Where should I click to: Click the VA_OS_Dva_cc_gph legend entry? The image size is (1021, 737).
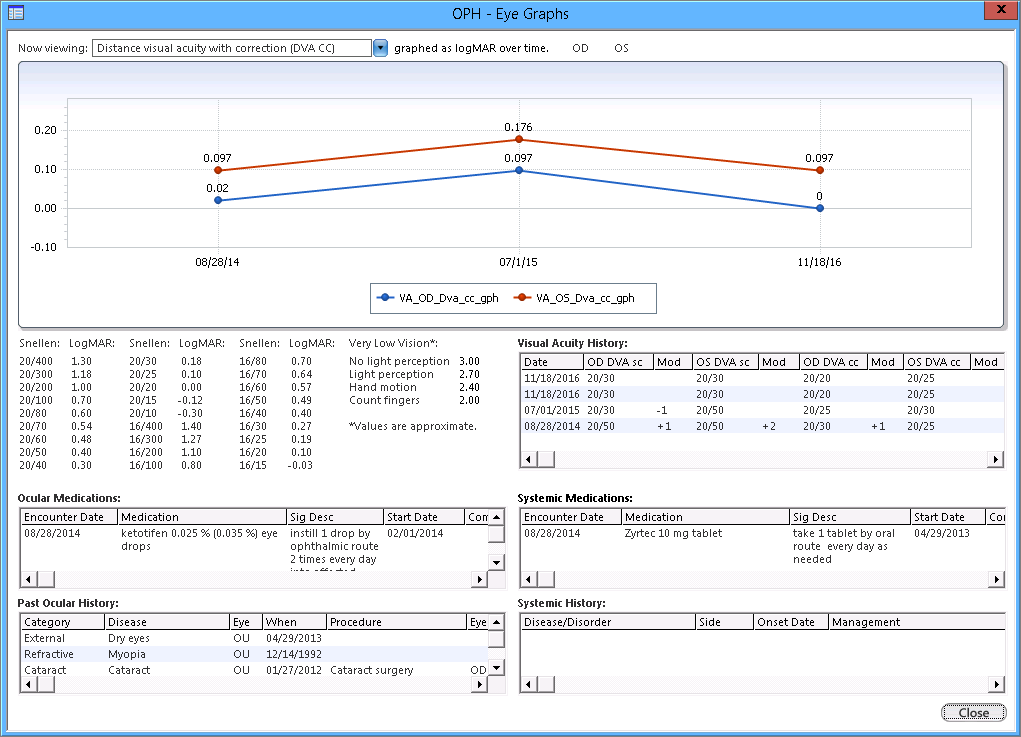(x=574, y=298)
